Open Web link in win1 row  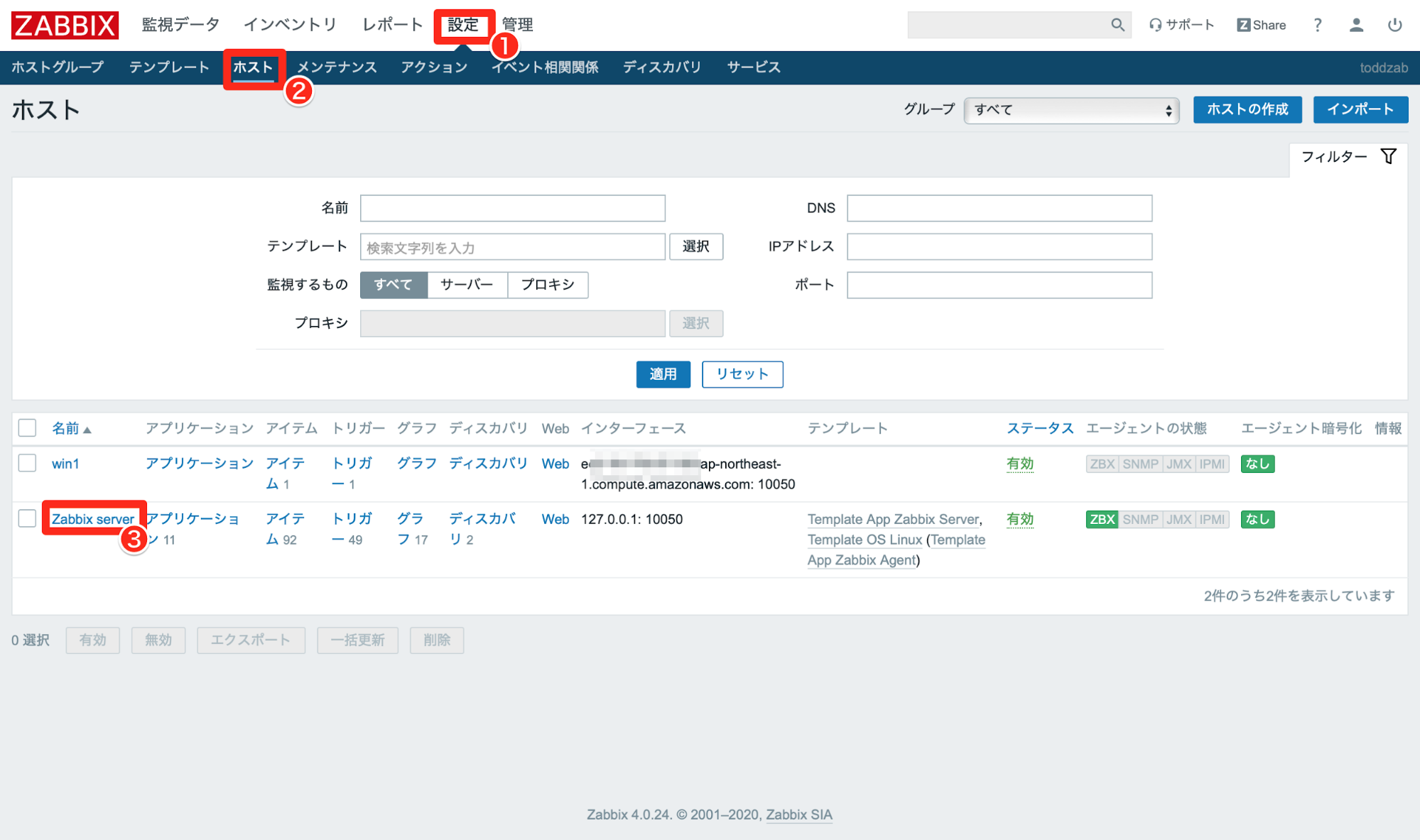tap(555, 464)
